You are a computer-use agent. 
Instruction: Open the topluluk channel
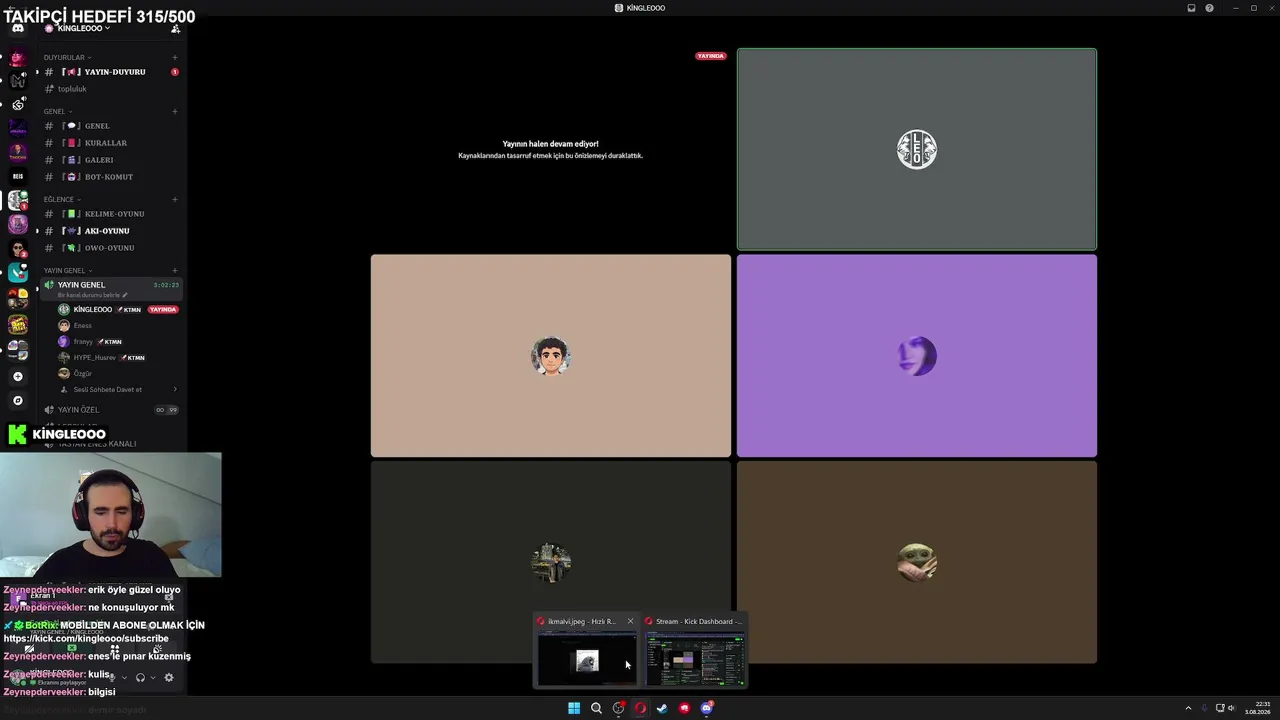pyautogui.click(x=112, y=89)
